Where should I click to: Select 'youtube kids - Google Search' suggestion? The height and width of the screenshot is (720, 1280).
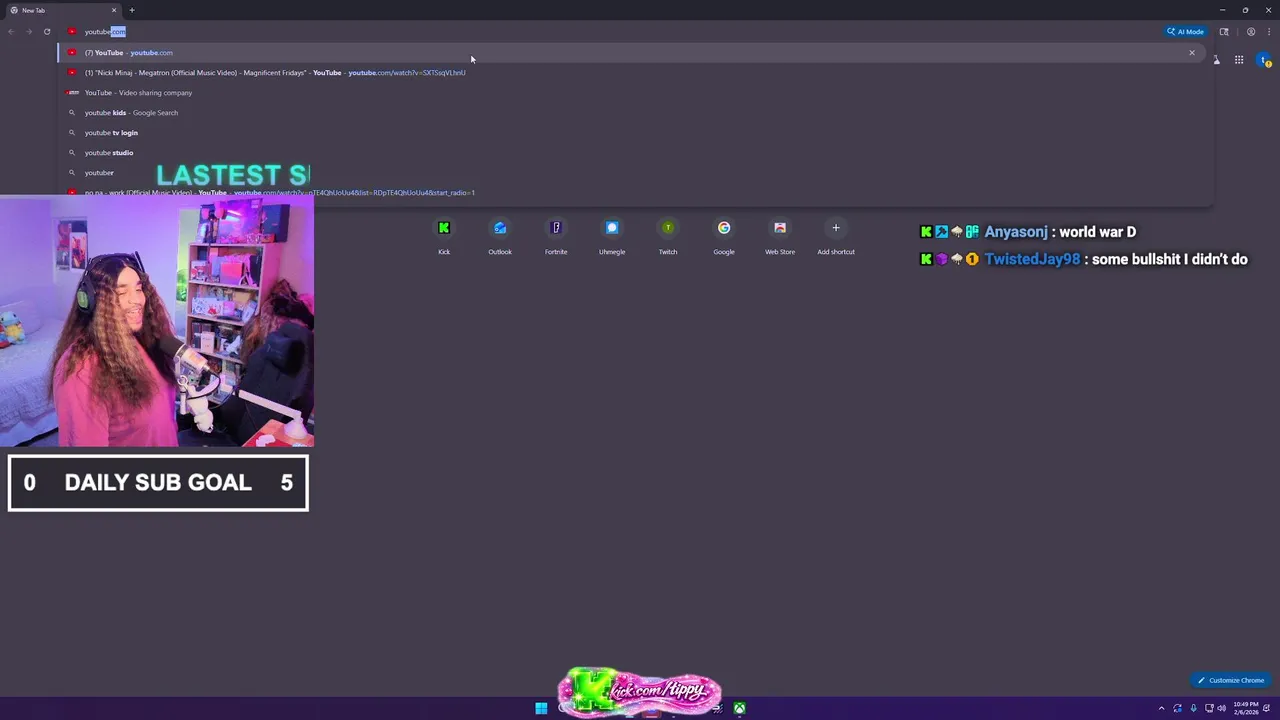point(634,112)
